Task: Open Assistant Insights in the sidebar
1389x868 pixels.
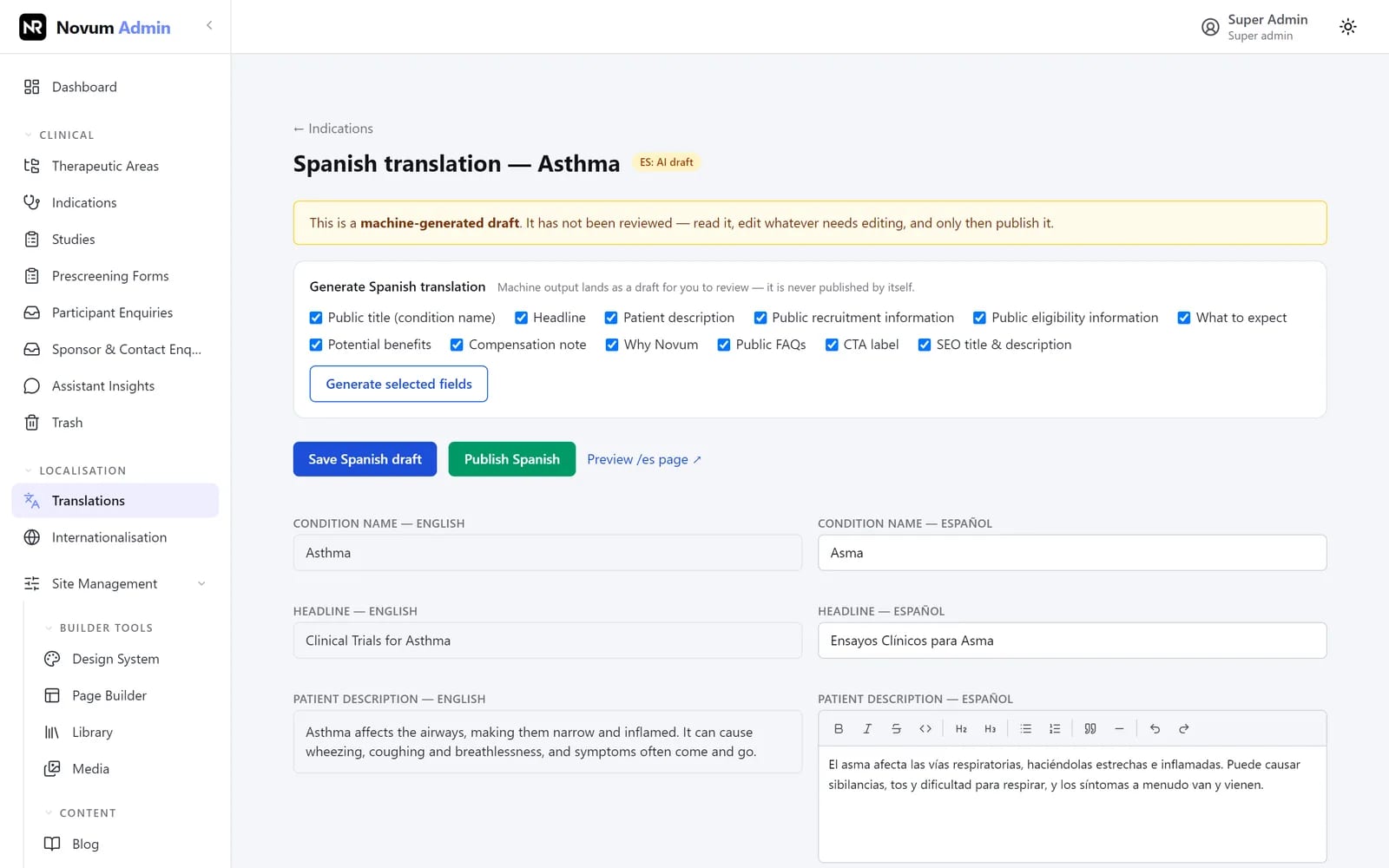Action: [x=115, y=386]
